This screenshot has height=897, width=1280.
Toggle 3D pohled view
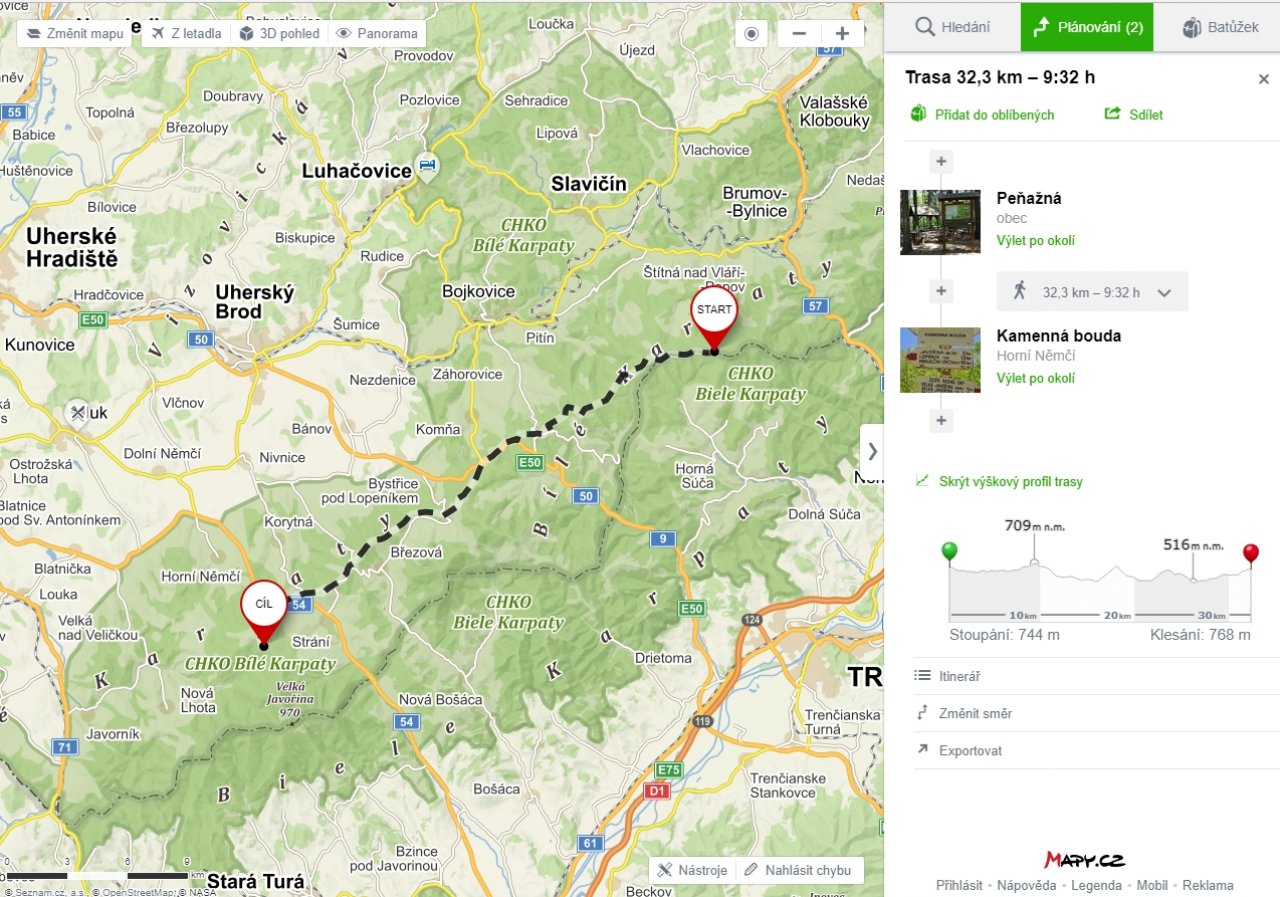click(x=281, y=33)
